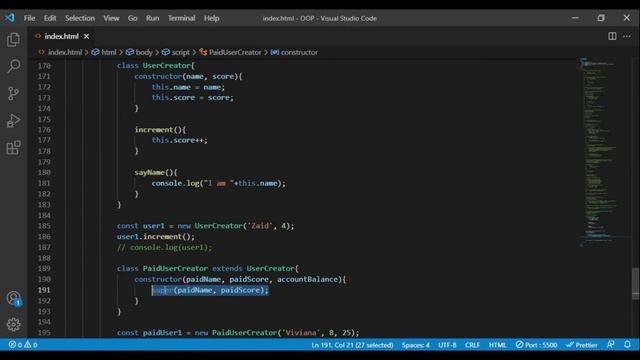Image resolution: width=640 pixels, height=360 pixels.
Task: Change language mode via HTML
Action: click(x=497, y=345)
